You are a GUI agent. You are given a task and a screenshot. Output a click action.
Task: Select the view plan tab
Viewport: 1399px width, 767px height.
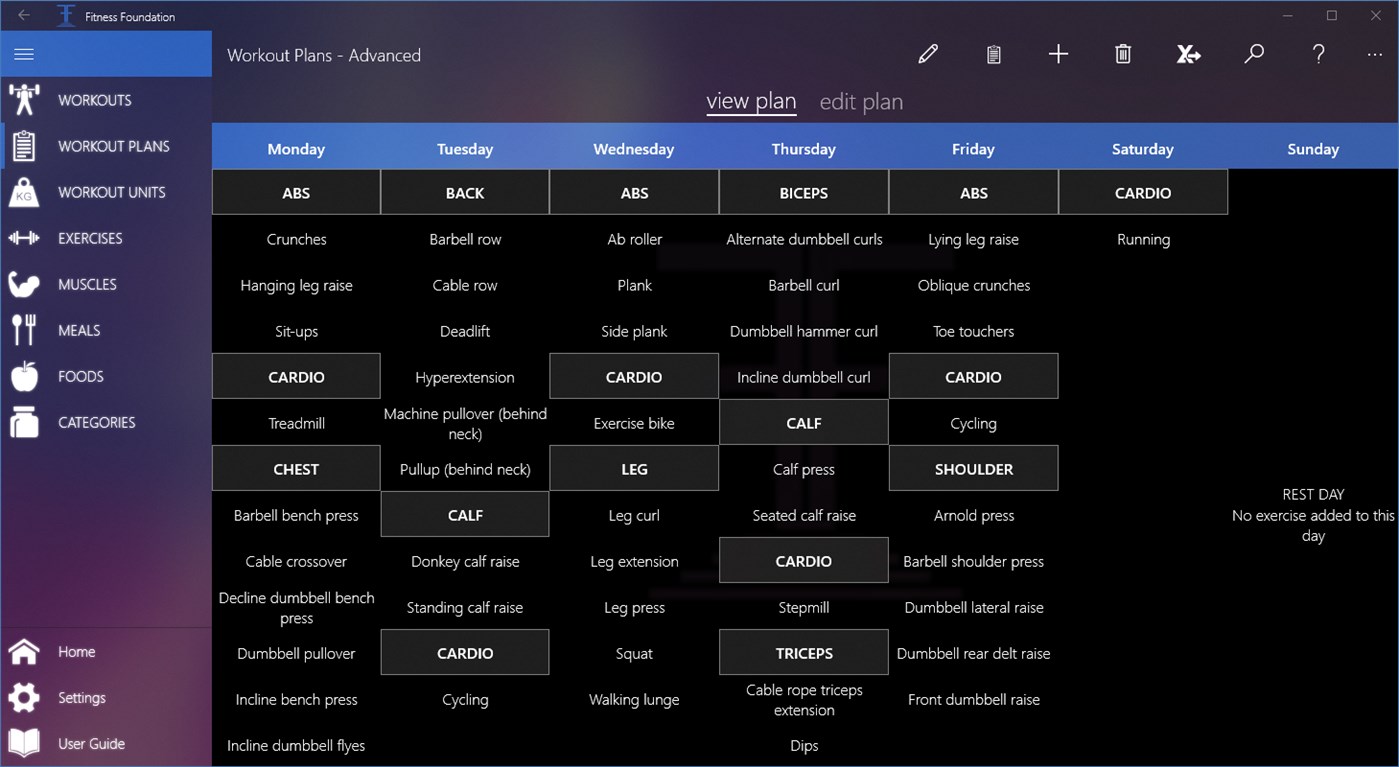click(x=751, y=102)
